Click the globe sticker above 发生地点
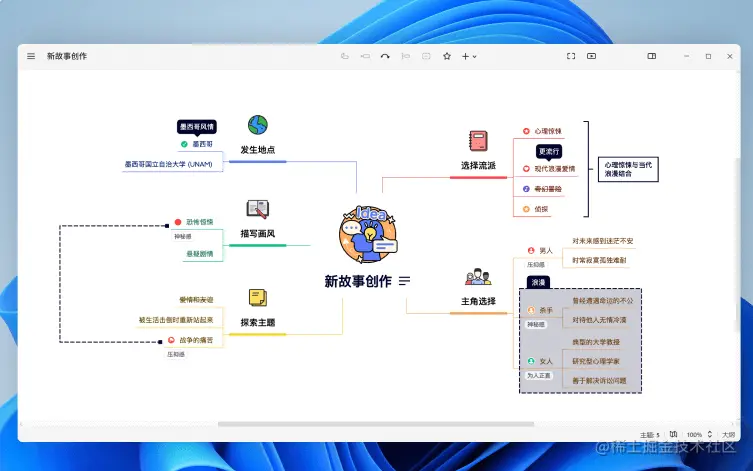Screen dimensions: 753x471 pyautogui.click(x=258, y=125)
